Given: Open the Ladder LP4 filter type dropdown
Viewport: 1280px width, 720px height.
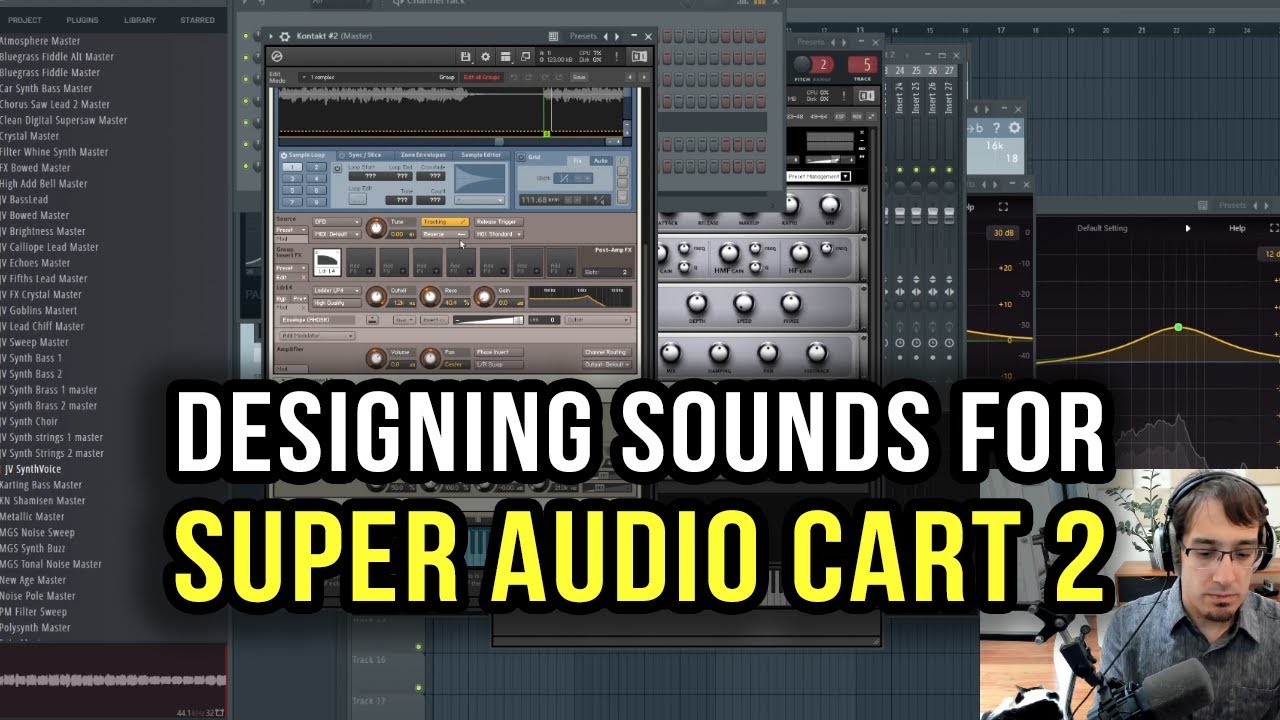Looking at the screenshot, I should (337, 291).
